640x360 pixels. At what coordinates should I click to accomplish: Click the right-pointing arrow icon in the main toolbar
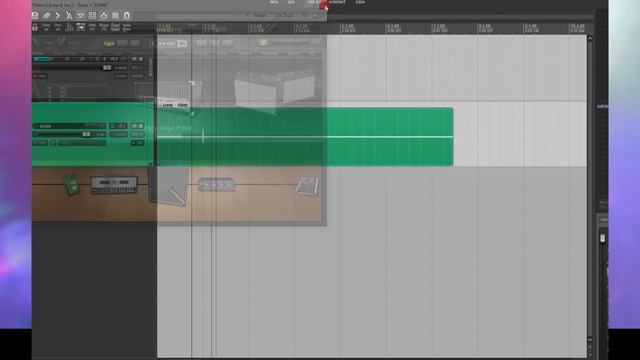click(58, 16)
